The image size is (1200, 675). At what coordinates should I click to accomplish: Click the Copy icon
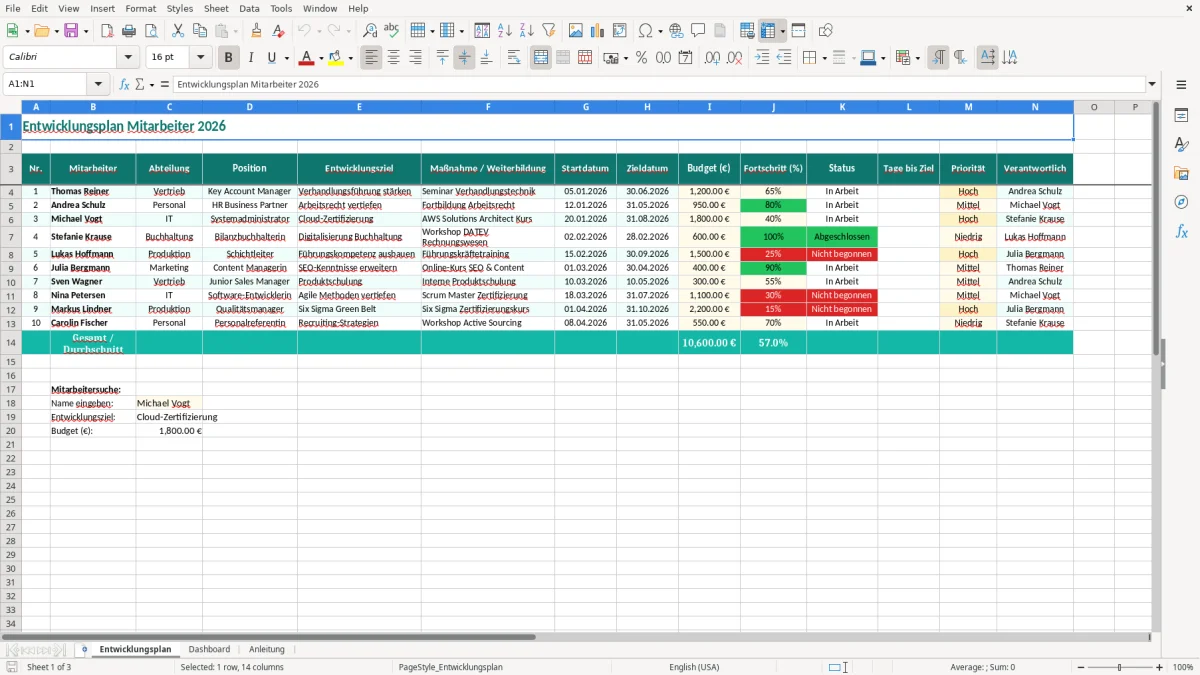[199, 31]
